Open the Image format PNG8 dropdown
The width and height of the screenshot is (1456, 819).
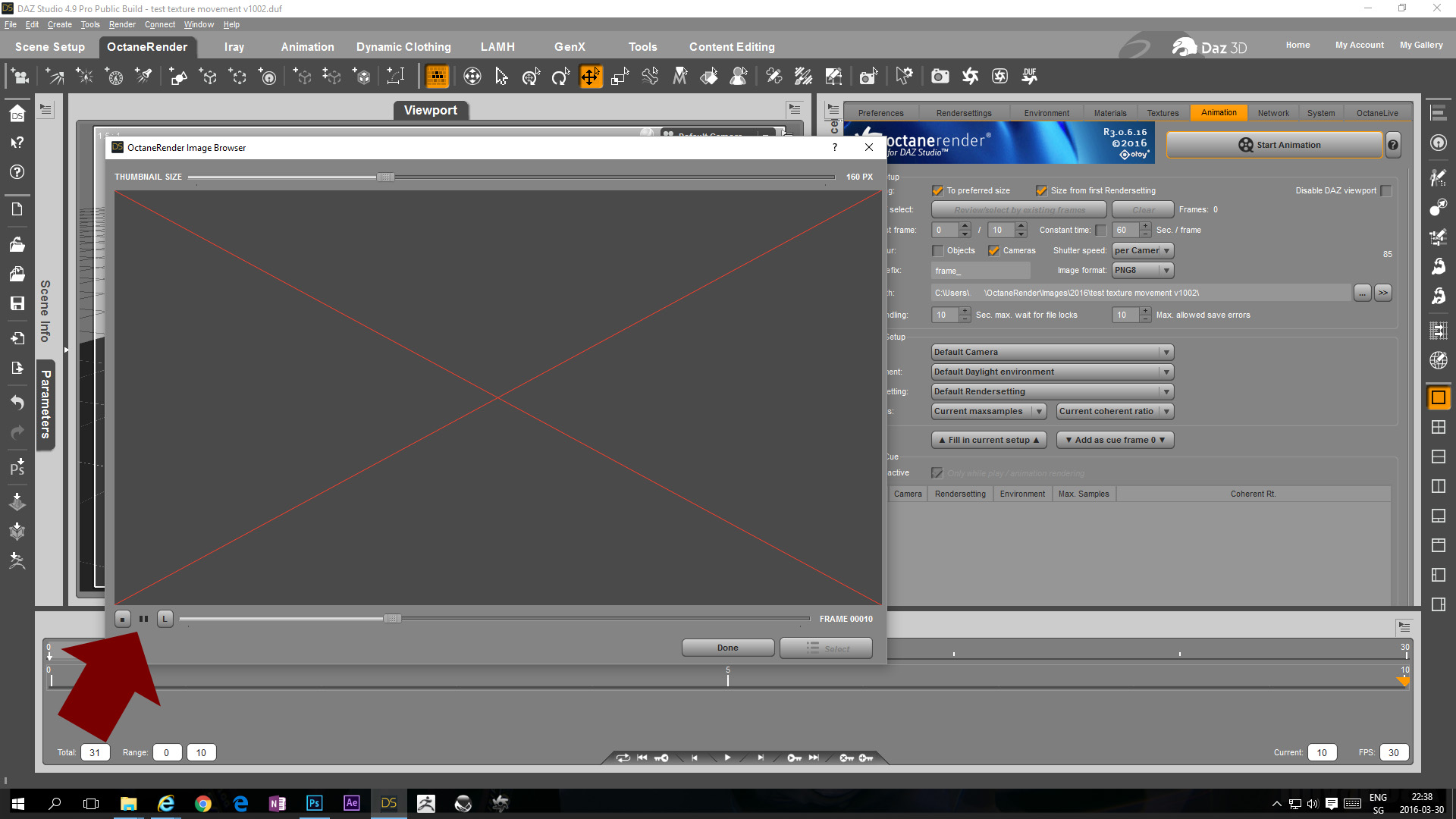click(1143, 270)
